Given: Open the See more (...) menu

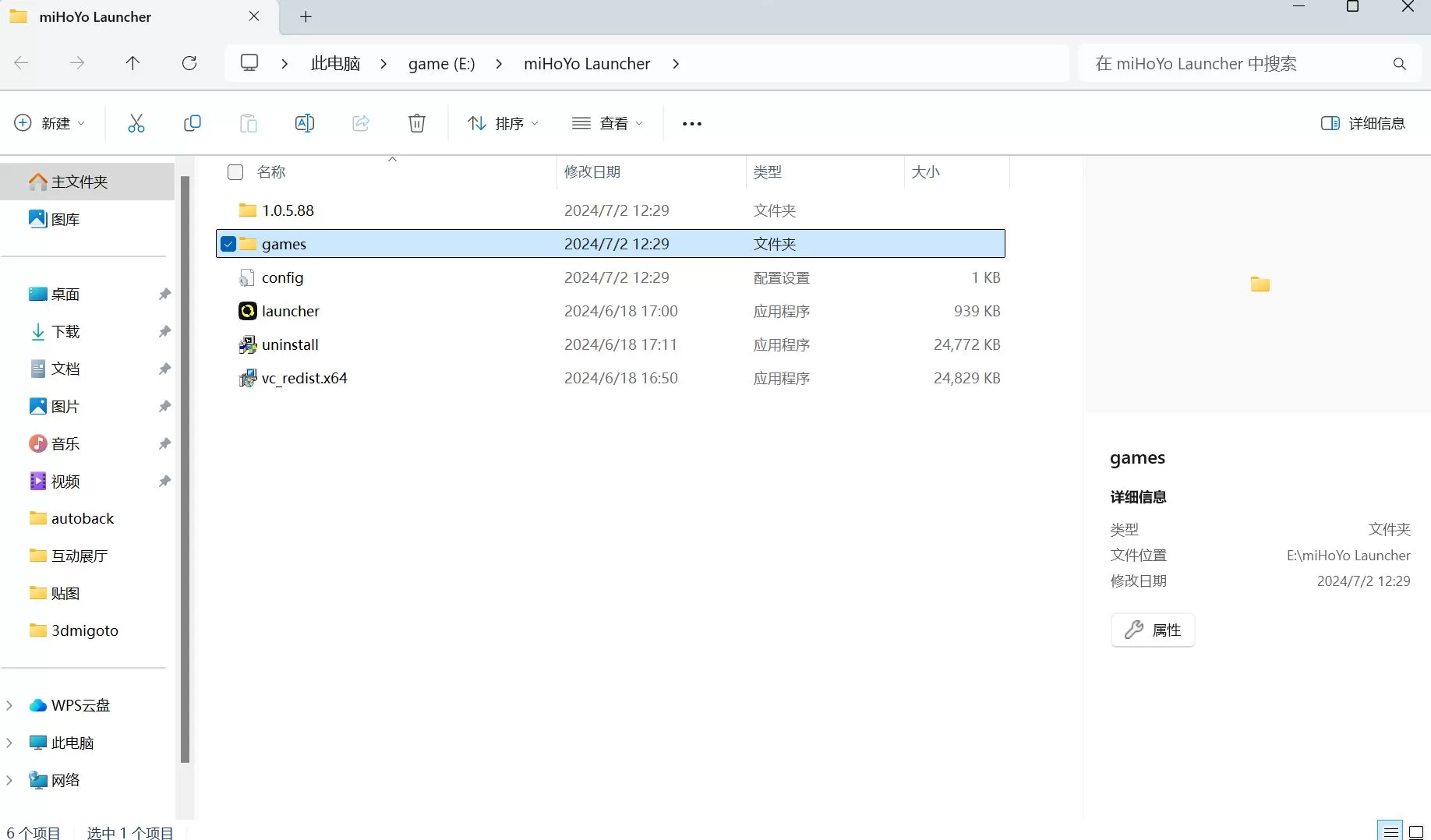Looking at the screenshot, I should [691, 123].
